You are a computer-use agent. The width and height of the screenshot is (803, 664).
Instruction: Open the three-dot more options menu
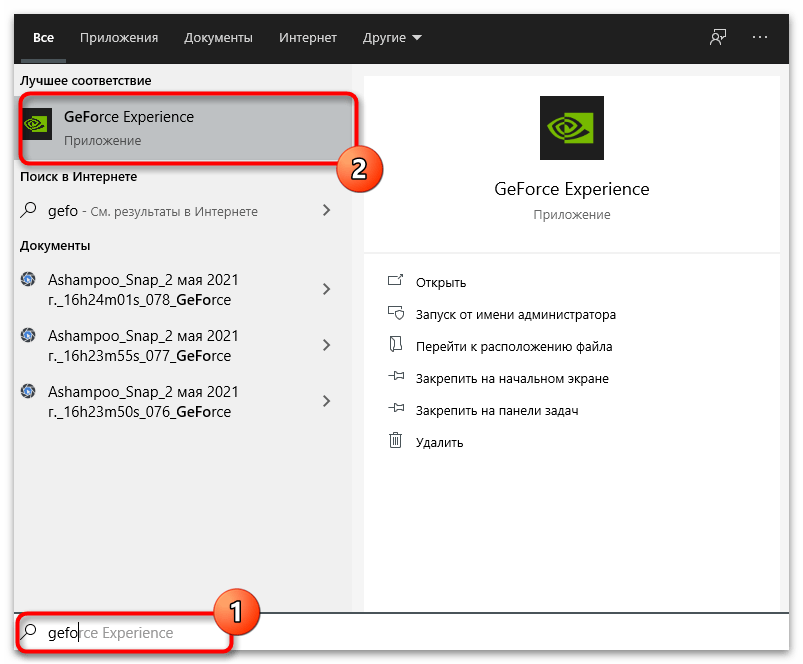(x=760, y=38)
